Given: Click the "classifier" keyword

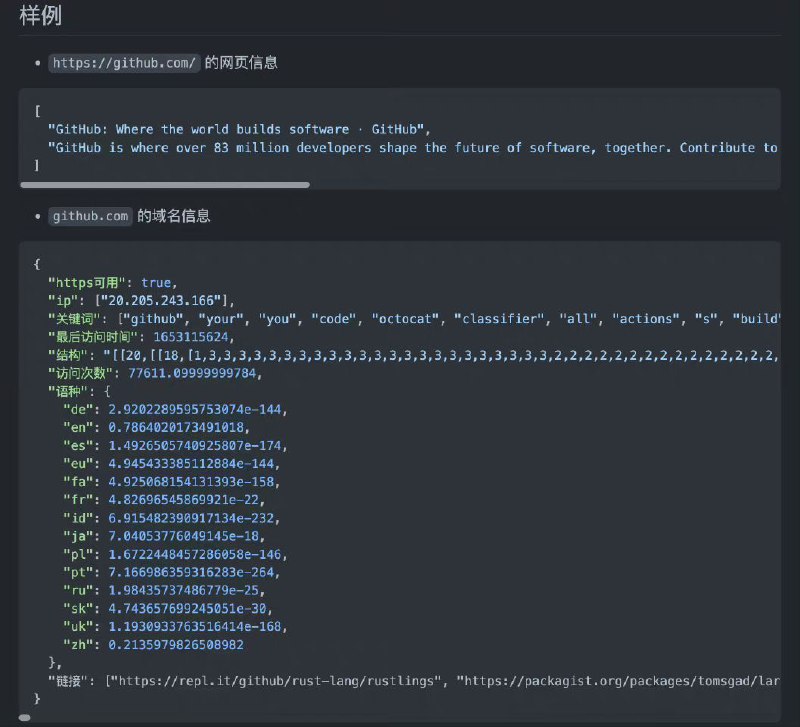Looking at the screenshot, I should click(499, 319).
